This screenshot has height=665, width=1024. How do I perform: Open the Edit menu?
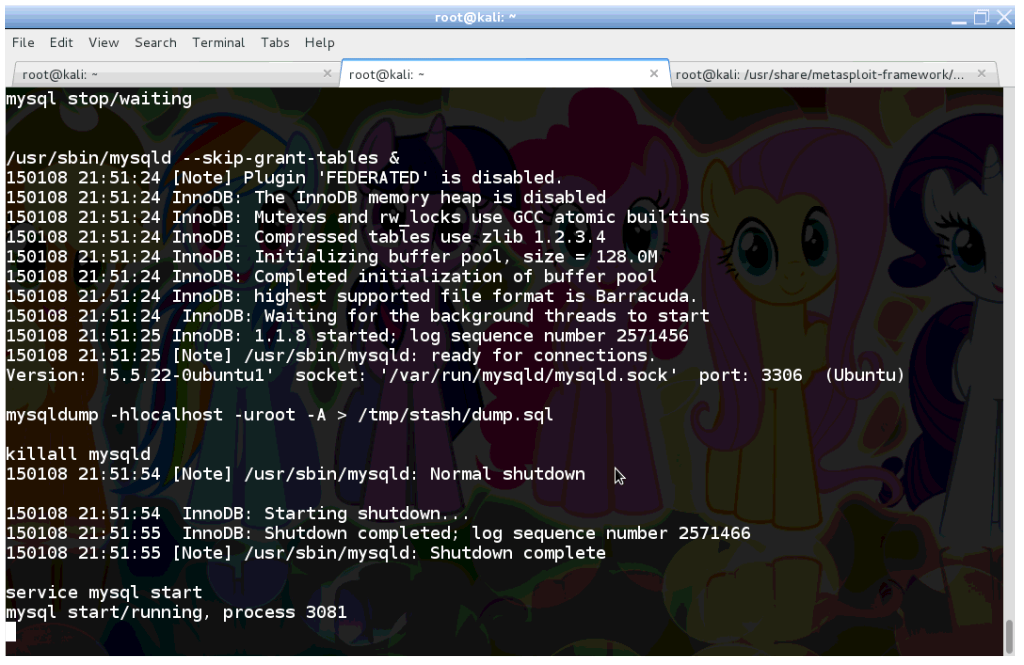[61, 42]
